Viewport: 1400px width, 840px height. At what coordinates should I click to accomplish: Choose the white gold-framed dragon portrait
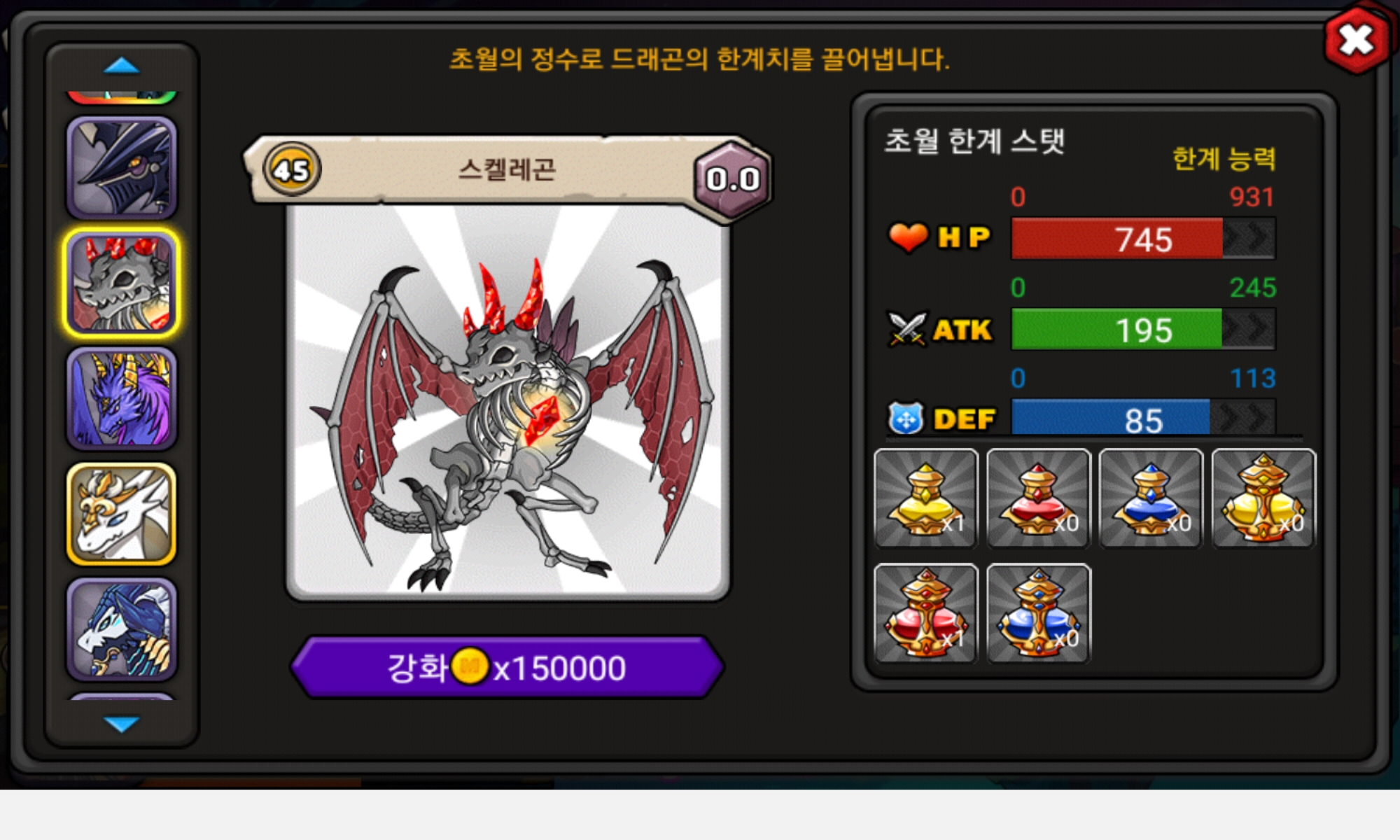click(x=122, y=514)
